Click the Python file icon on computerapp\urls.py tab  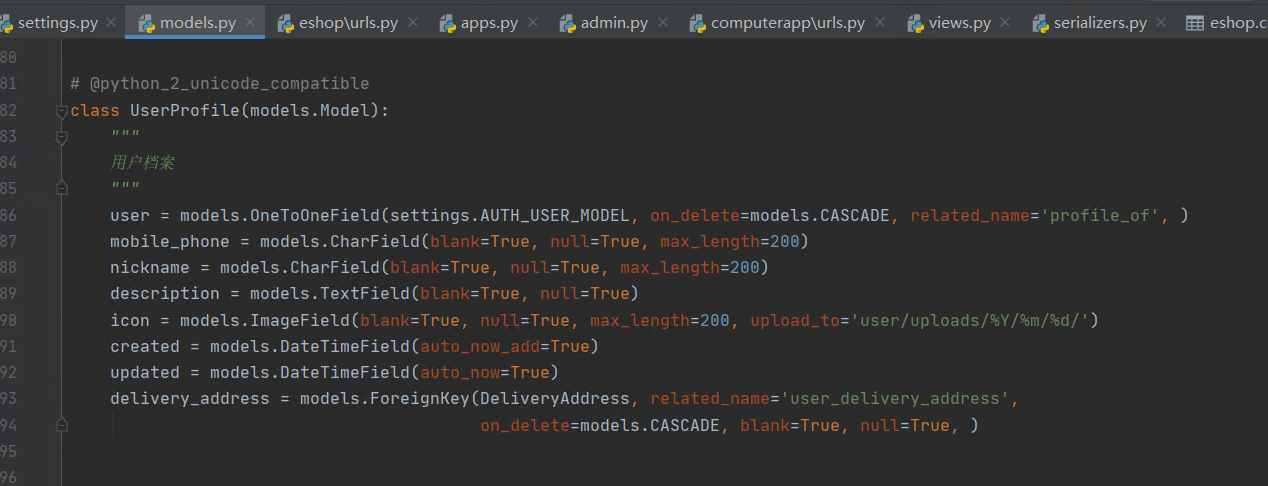[697, 22]
